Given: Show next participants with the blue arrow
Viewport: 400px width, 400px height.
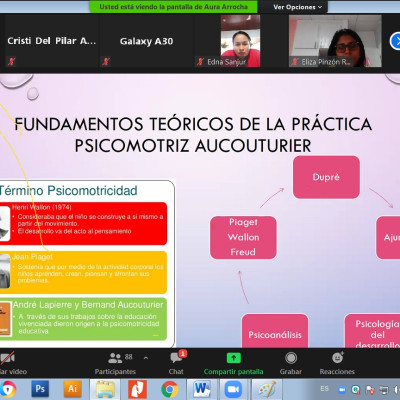Looking at the screenshot, I should 395,41.
